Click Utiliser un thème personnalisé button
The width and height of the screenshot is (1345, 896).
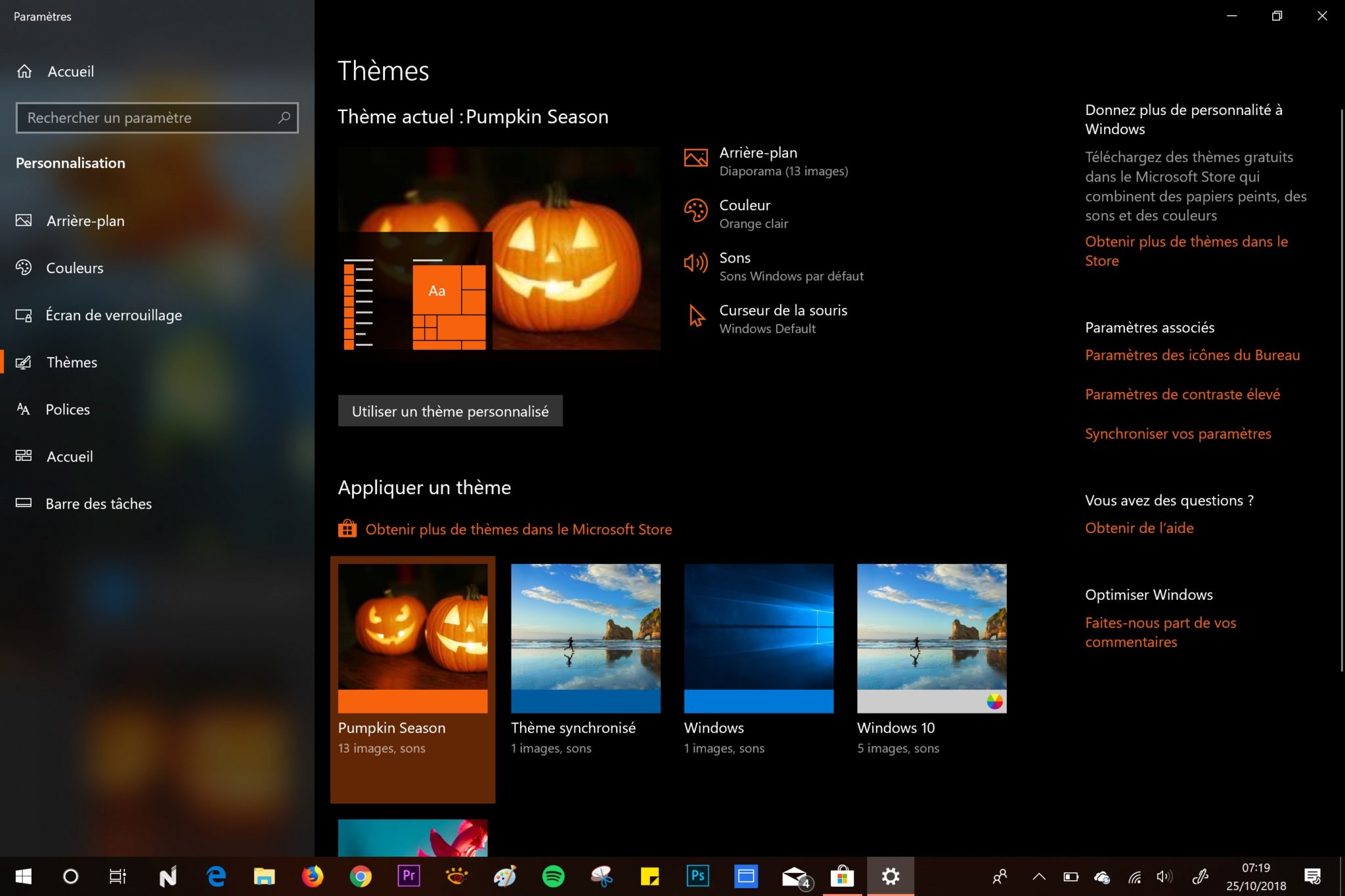(450, 411)
